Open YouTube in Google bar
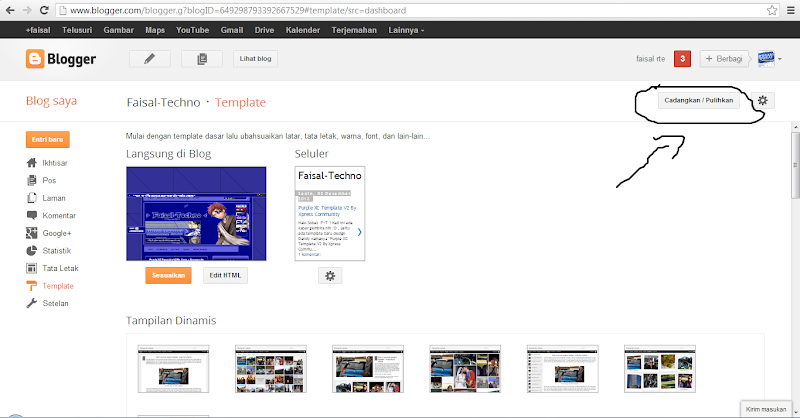This screenshot has height=418, width=800. [x=192, y=30]
